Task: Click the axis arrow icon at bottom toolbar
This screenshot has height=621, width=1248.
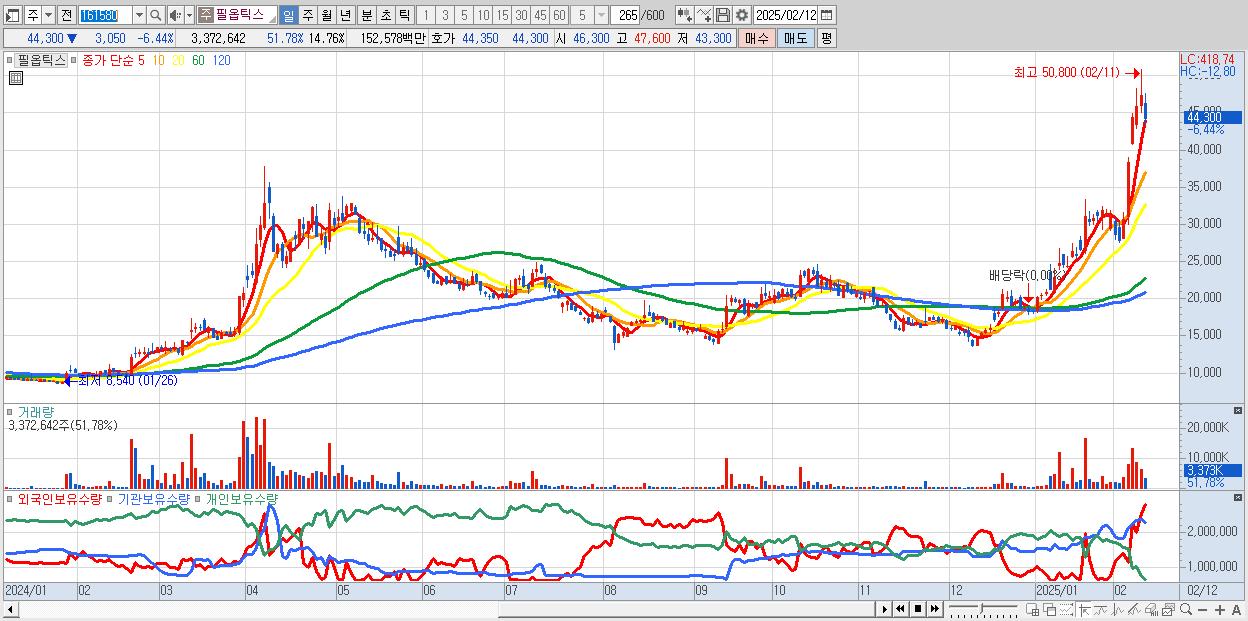Action: [x=1084, y=609]
